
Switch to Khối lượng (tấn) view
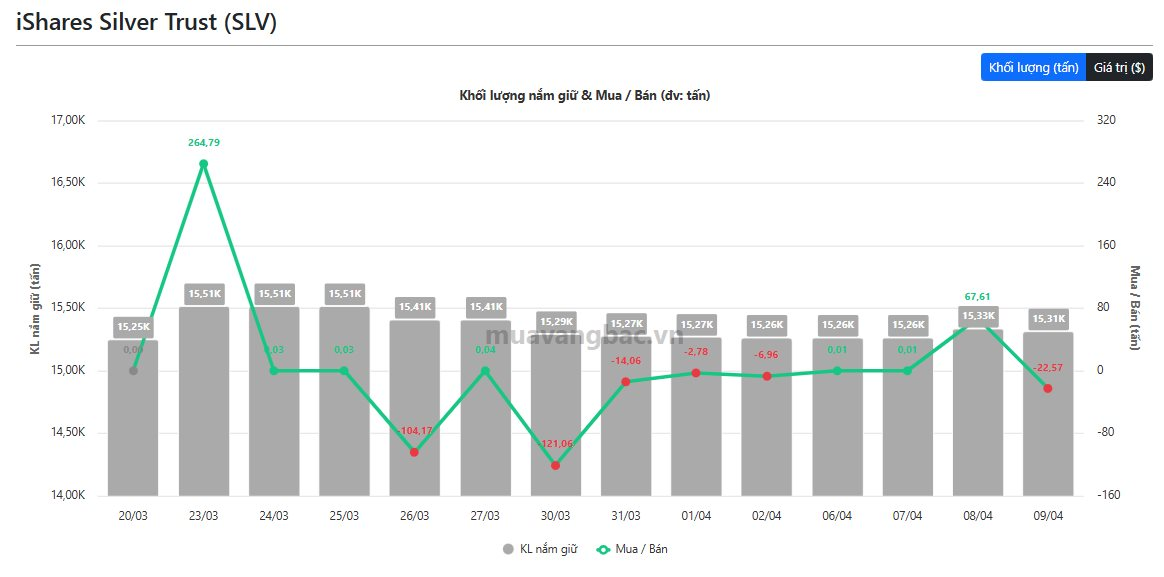click(x=1033, y=67)
